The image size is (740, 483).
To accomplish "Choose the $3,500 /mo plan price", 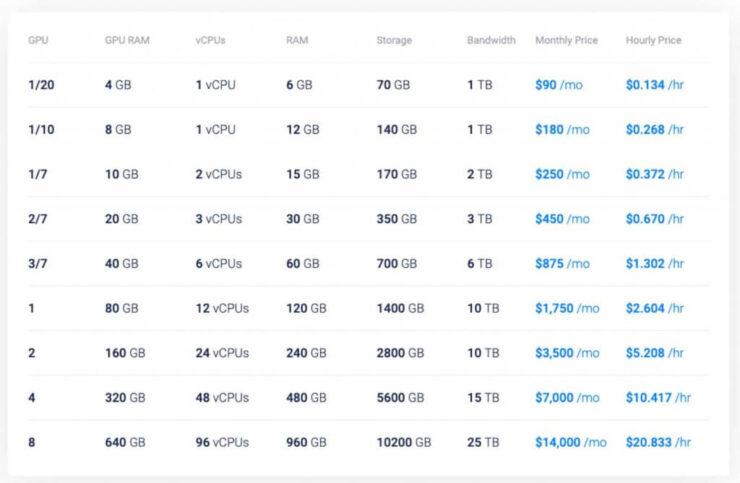I will coord(567,353).
